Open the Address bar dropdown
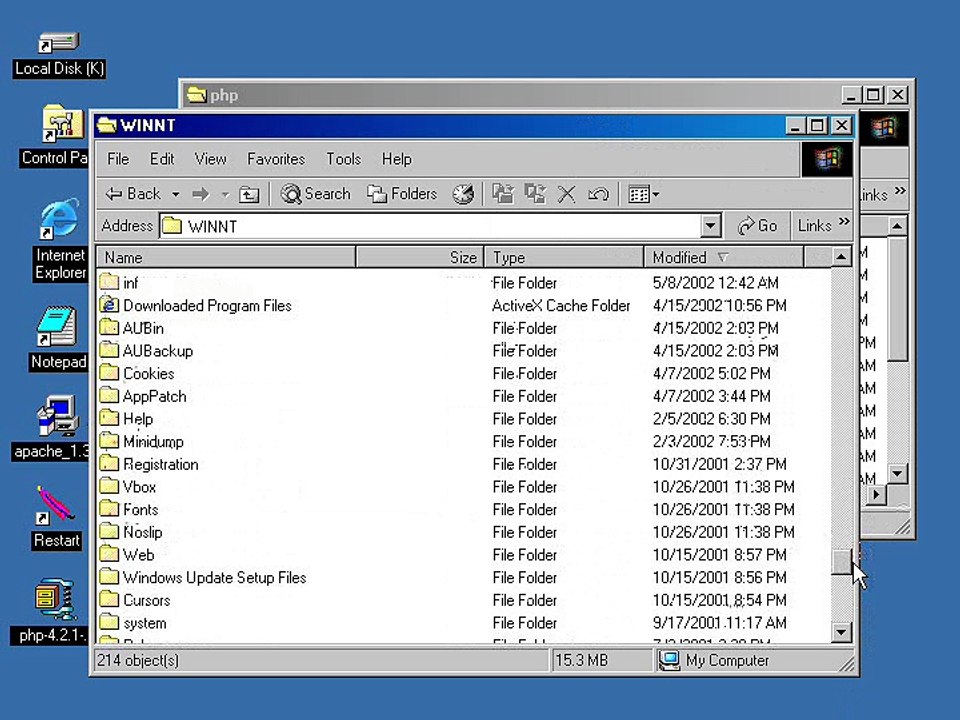Screen dimensions: 960x720 click(710, 226)
